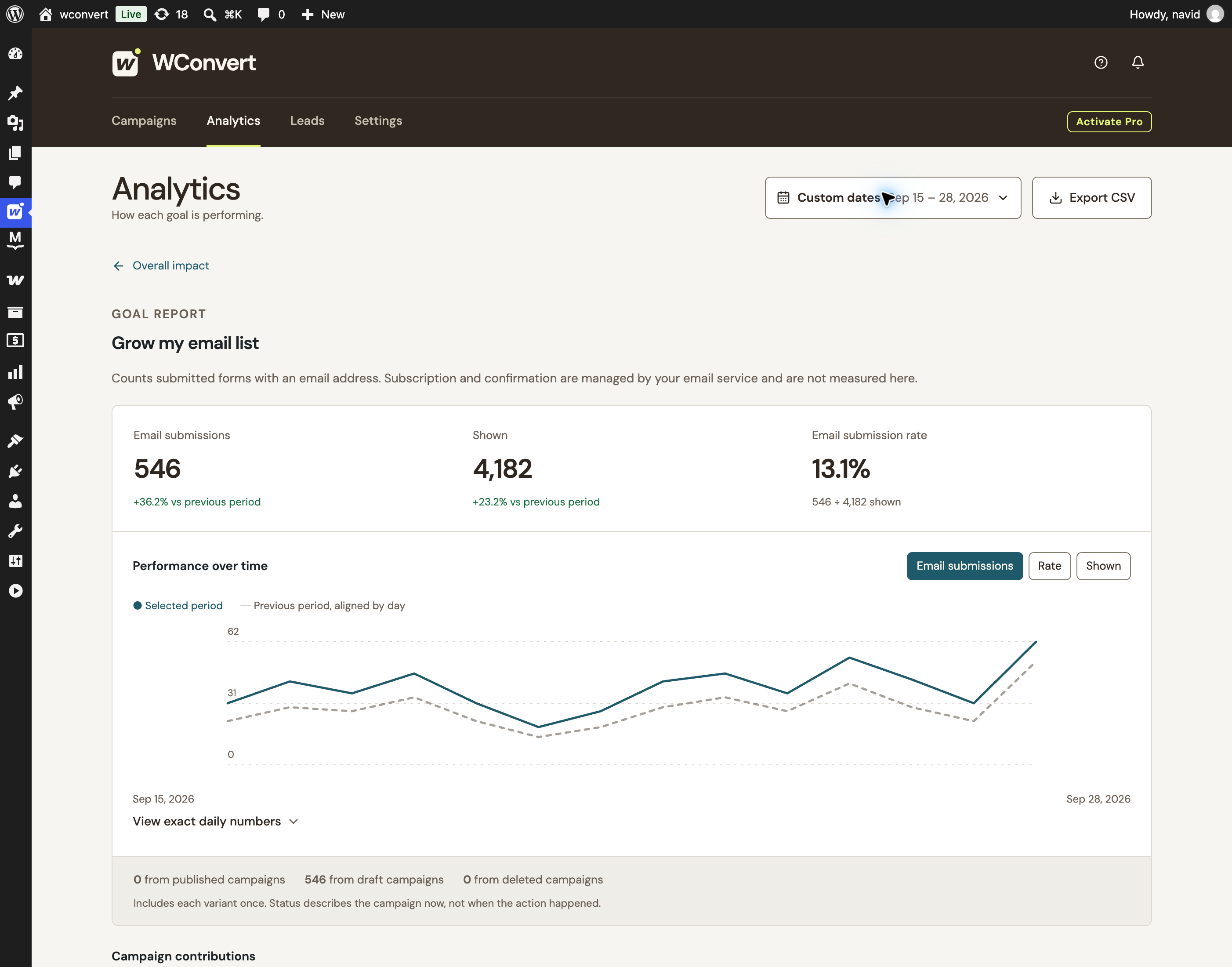Open the command palette search icon

pos(210,14)
